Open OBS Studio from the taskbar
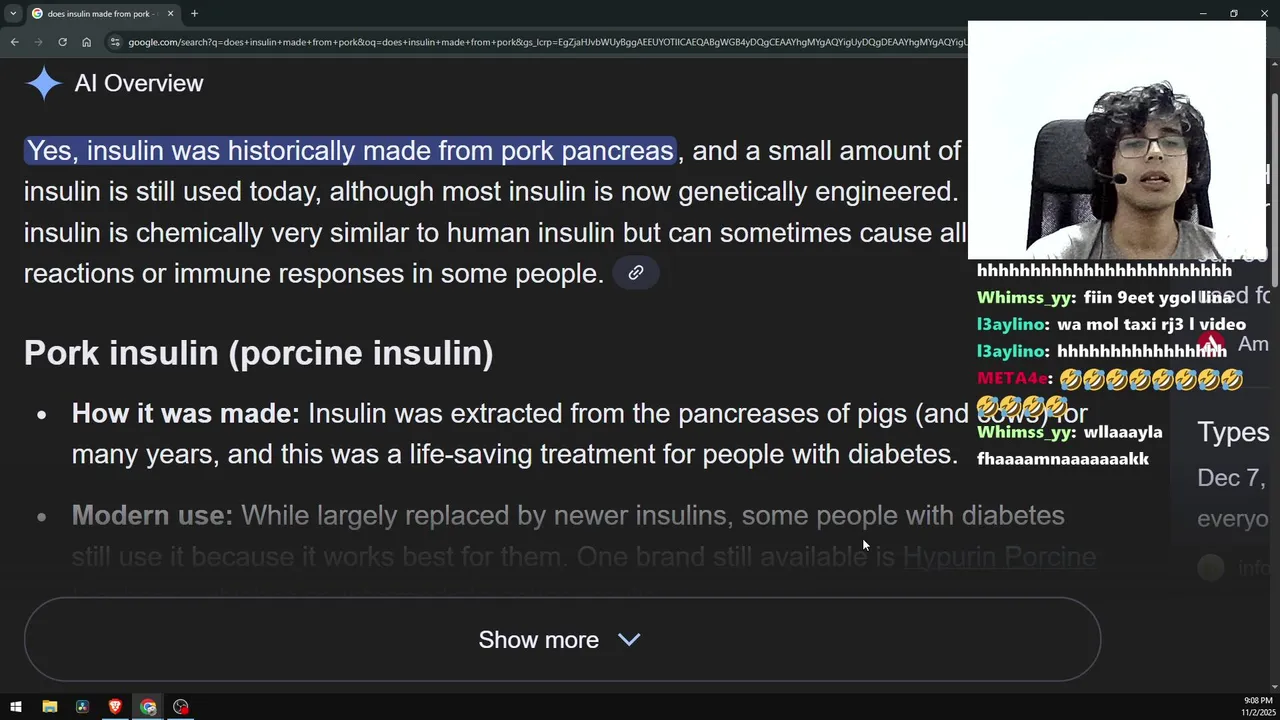 pos(181,707)
